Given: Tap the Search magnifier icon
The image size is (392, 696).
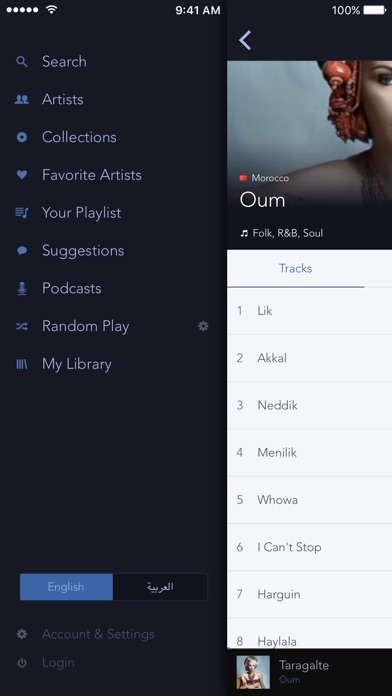Looking at the screenshot, I should tap(22, 61).
